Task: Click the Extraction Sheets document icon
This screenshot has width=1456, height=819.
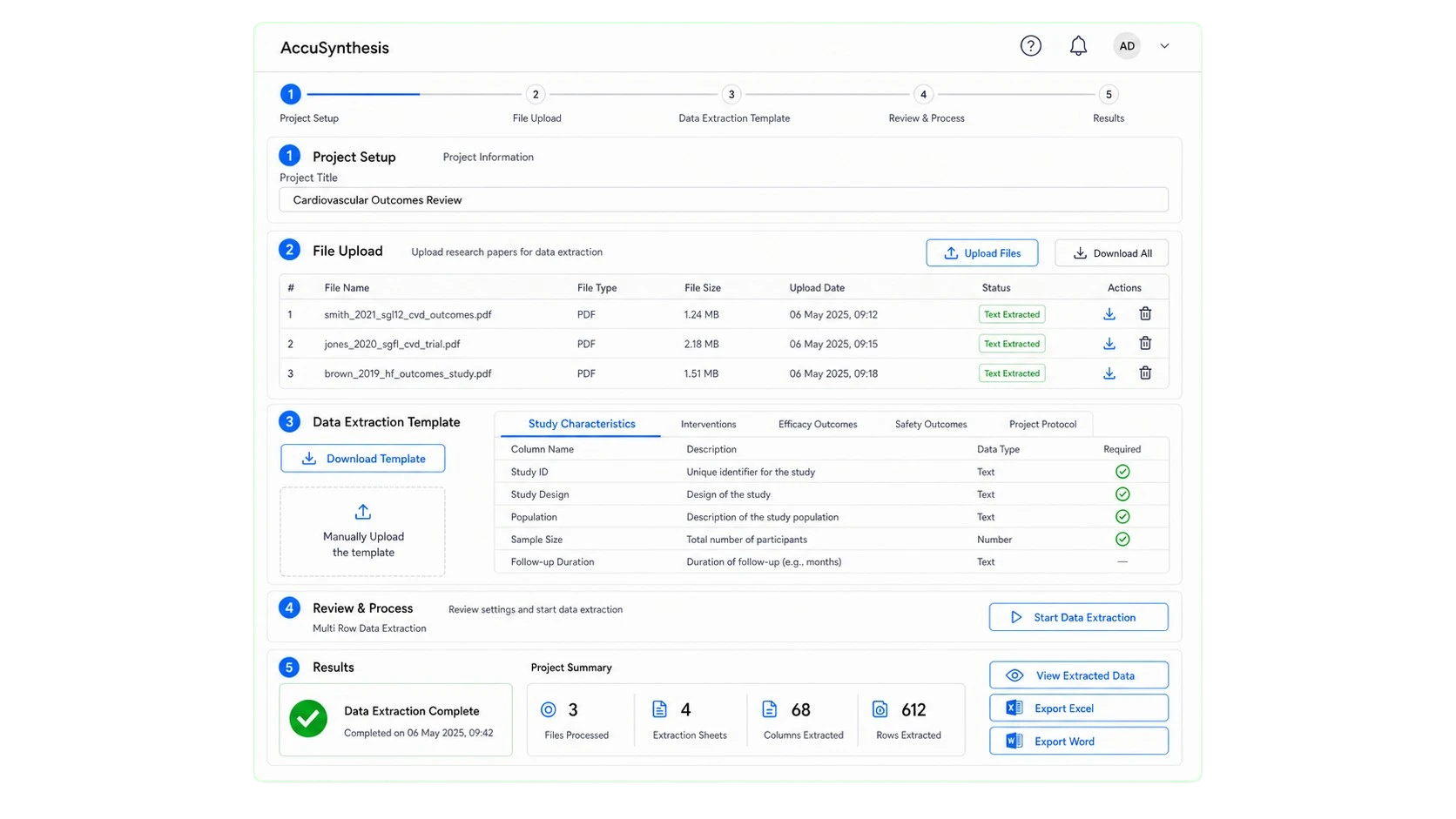Action: pyautogui.click(x=659, y=710)
